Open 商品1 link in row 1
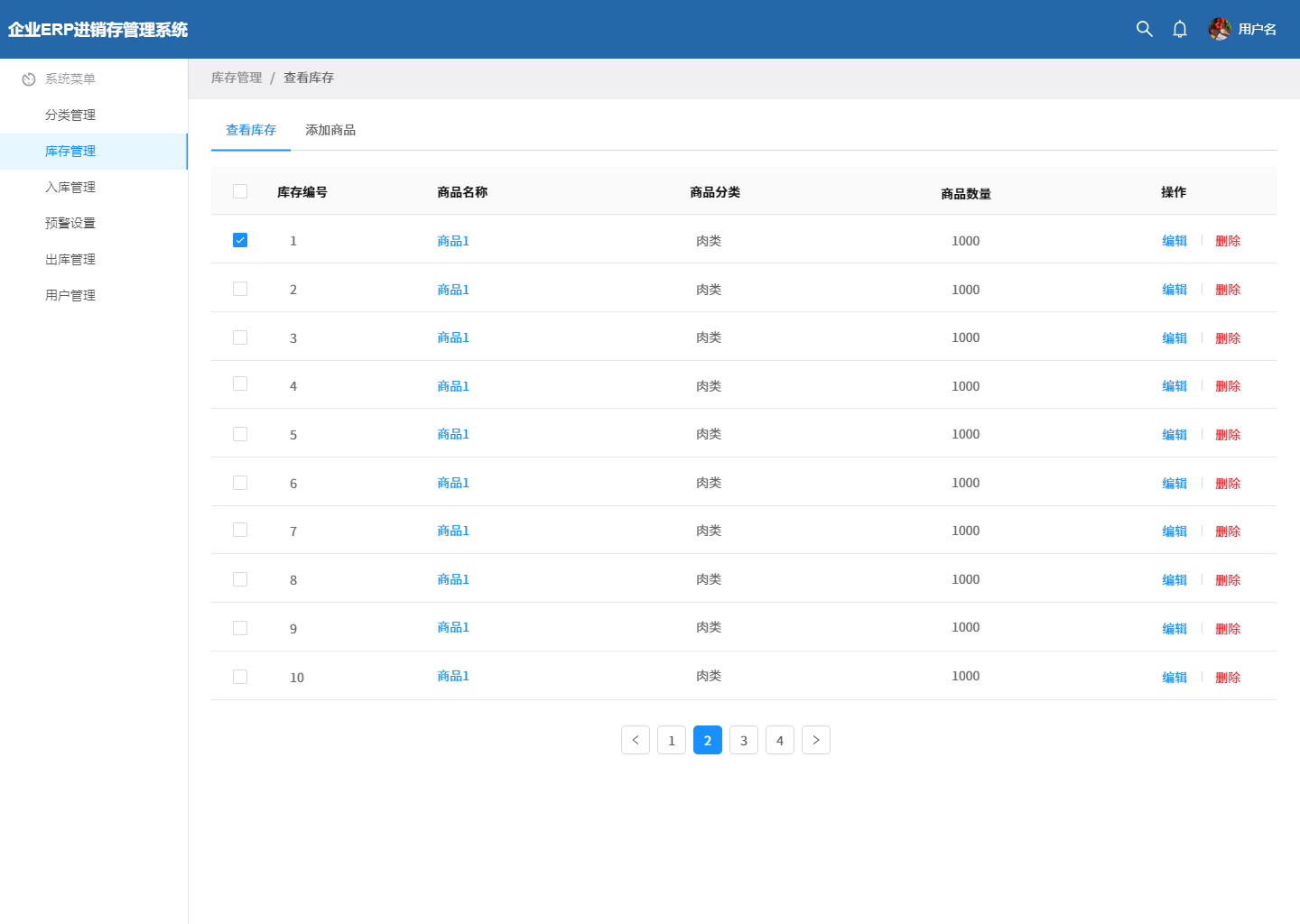 tap(453, 241)
